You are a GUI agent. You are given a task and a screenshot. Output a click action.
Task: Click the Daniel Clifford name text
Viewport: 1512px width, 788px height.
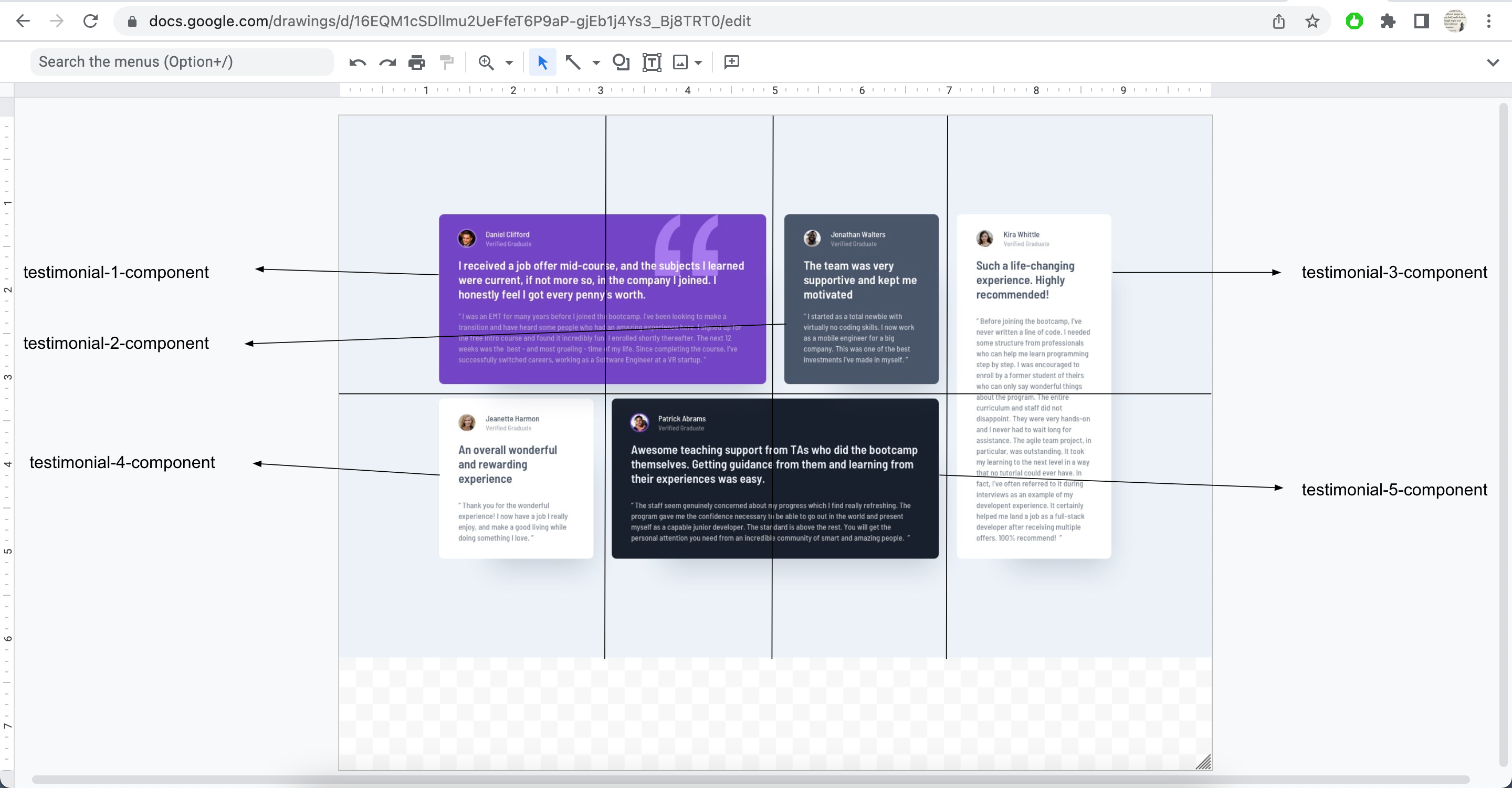click(x=507, y=234)
